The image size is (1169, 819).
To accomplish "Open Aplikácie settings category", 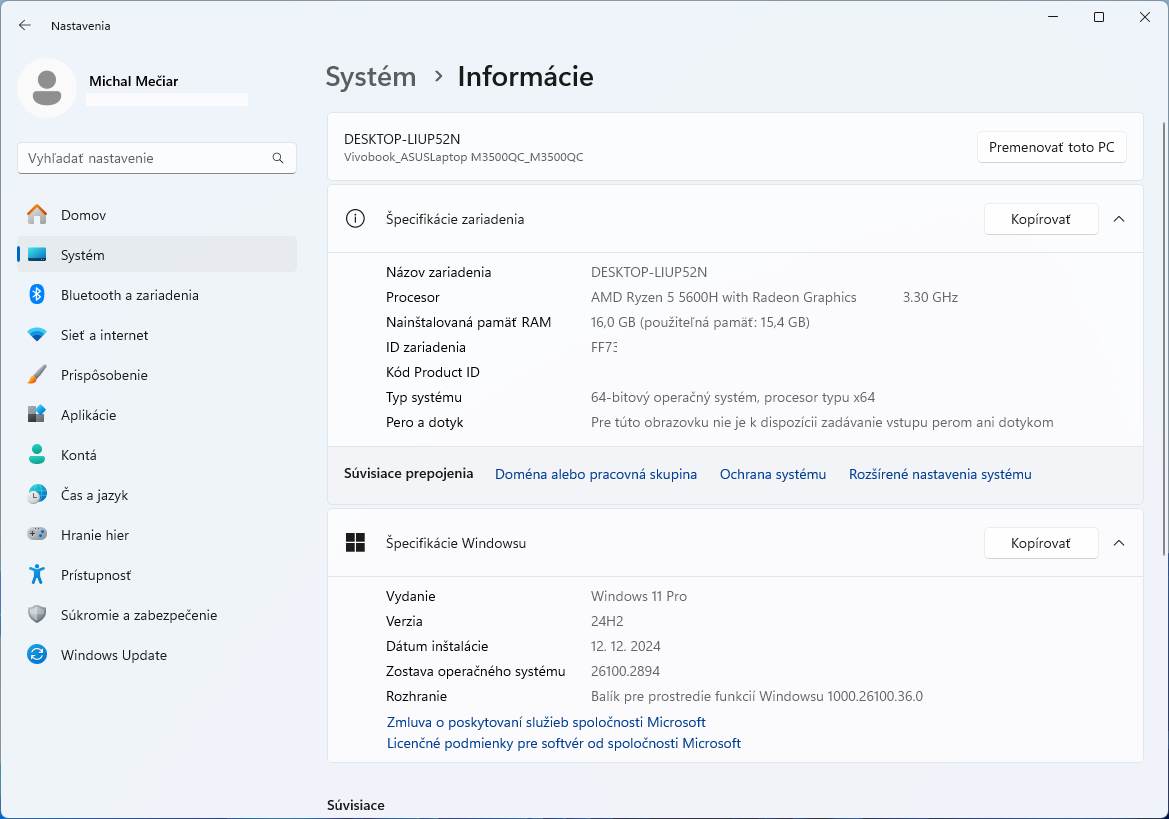I will pyautogui.click(x=157, y=415).
